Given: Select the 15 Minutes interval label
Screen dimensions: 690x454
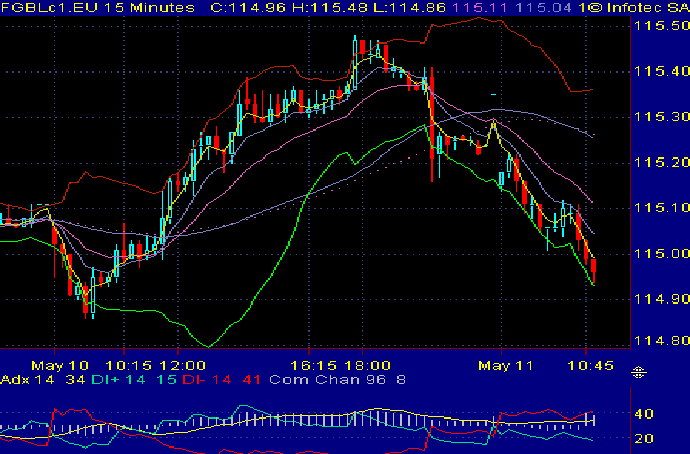Looking at the screenshot, I should [x=150, y=7].
